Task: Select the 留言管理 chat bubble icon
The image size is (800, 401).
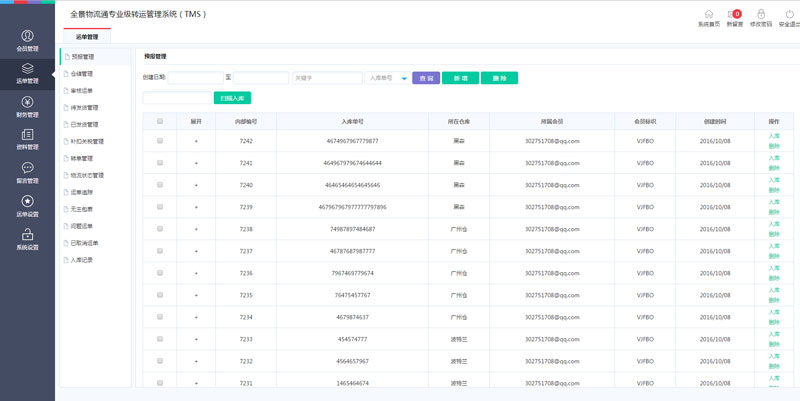Action: [x=27, y=170]
